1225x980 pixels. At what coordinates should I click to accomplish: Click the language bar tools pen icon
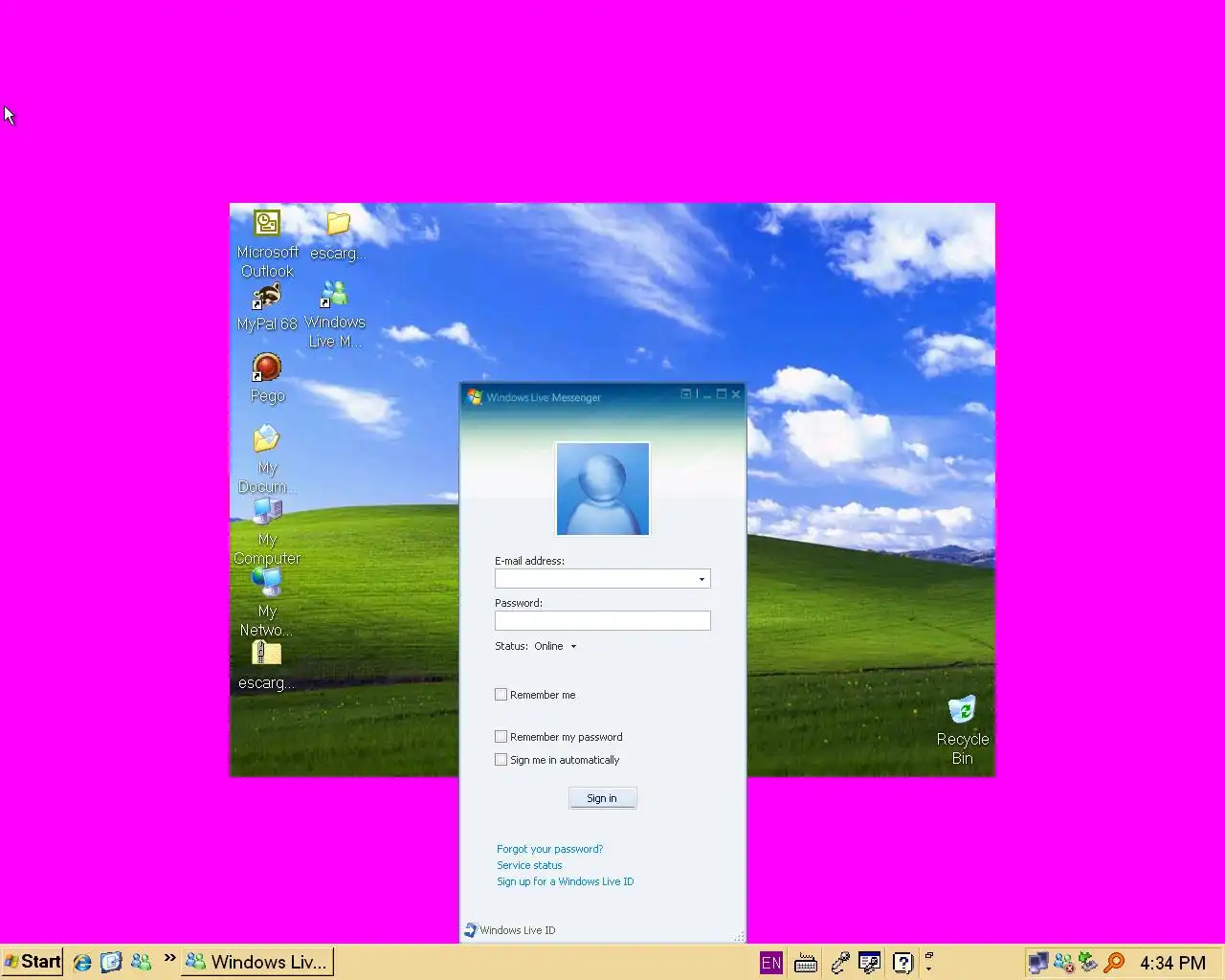click(x=840, y=963)
